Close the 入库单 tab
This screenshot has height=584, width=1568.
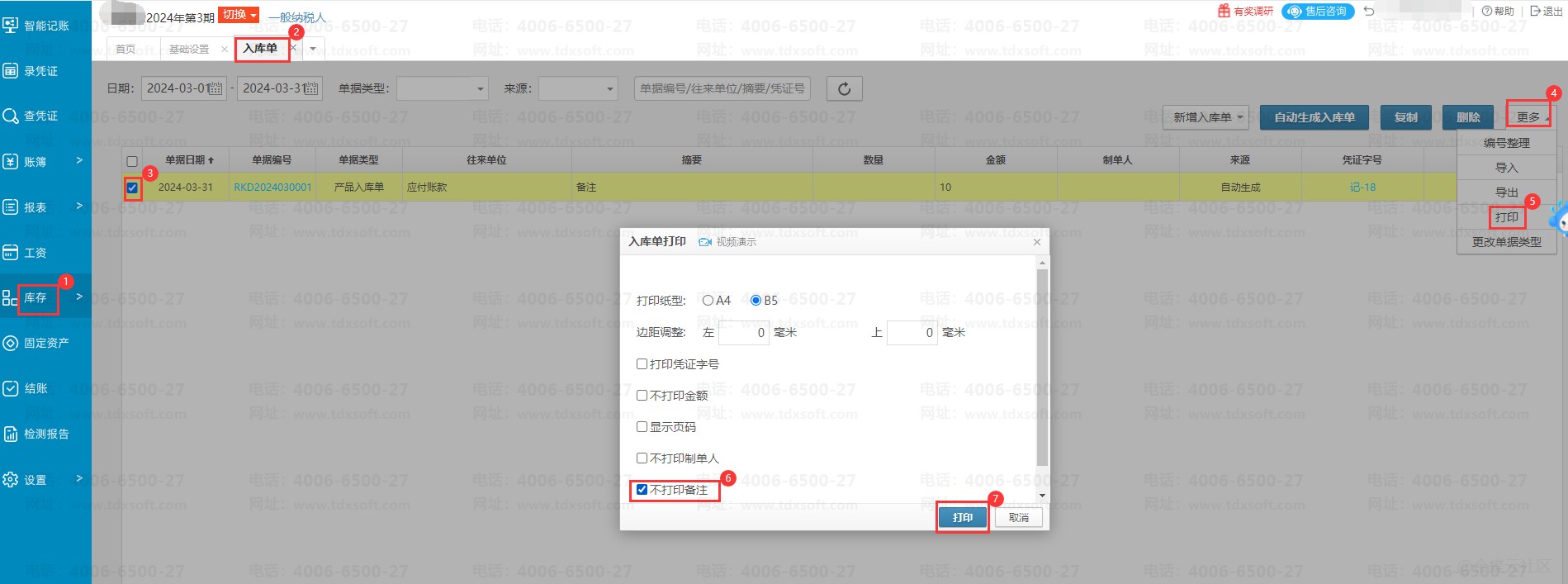click(x=293, y=48)
